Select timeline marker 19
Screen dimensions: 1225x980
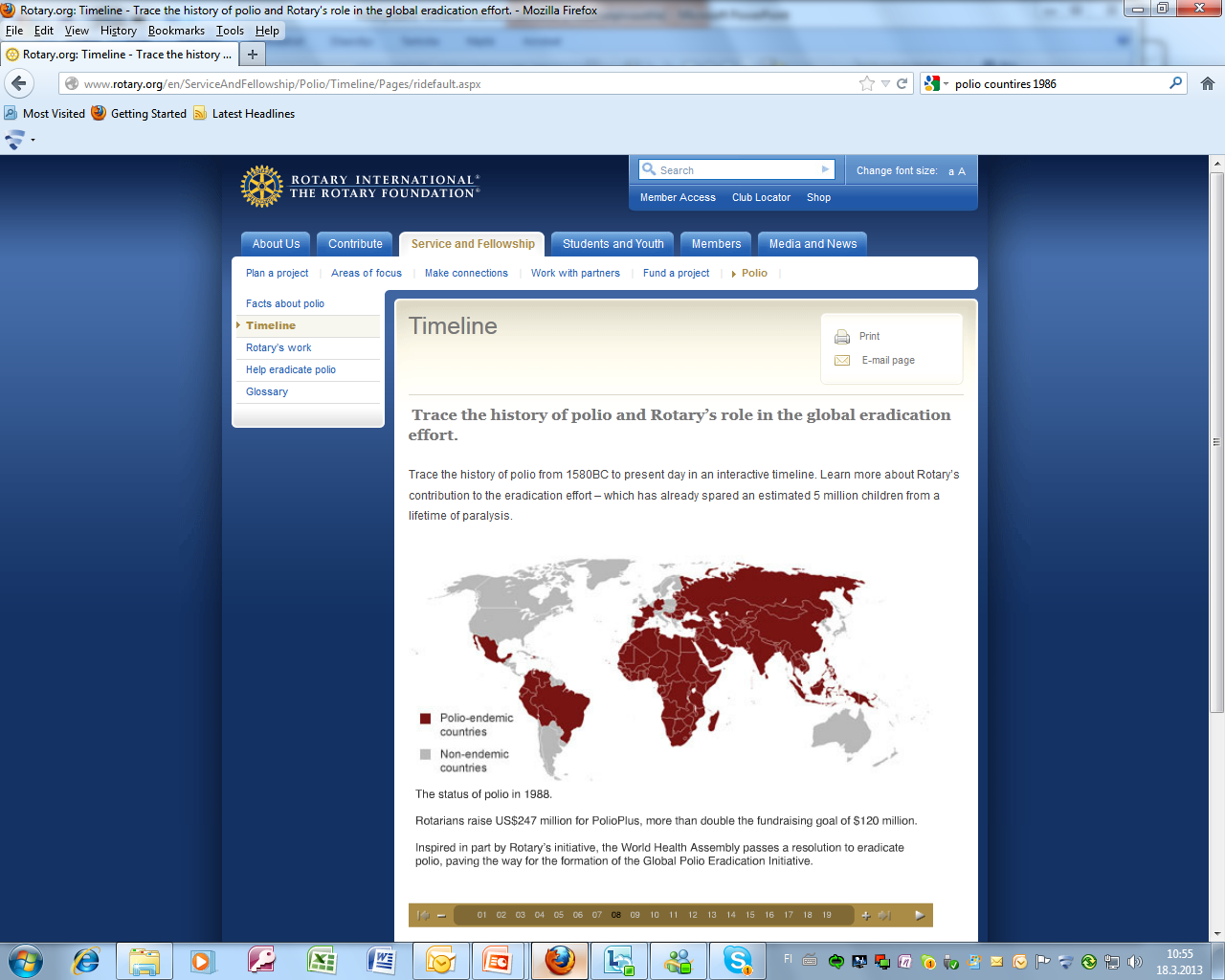[x=827, y=915]
